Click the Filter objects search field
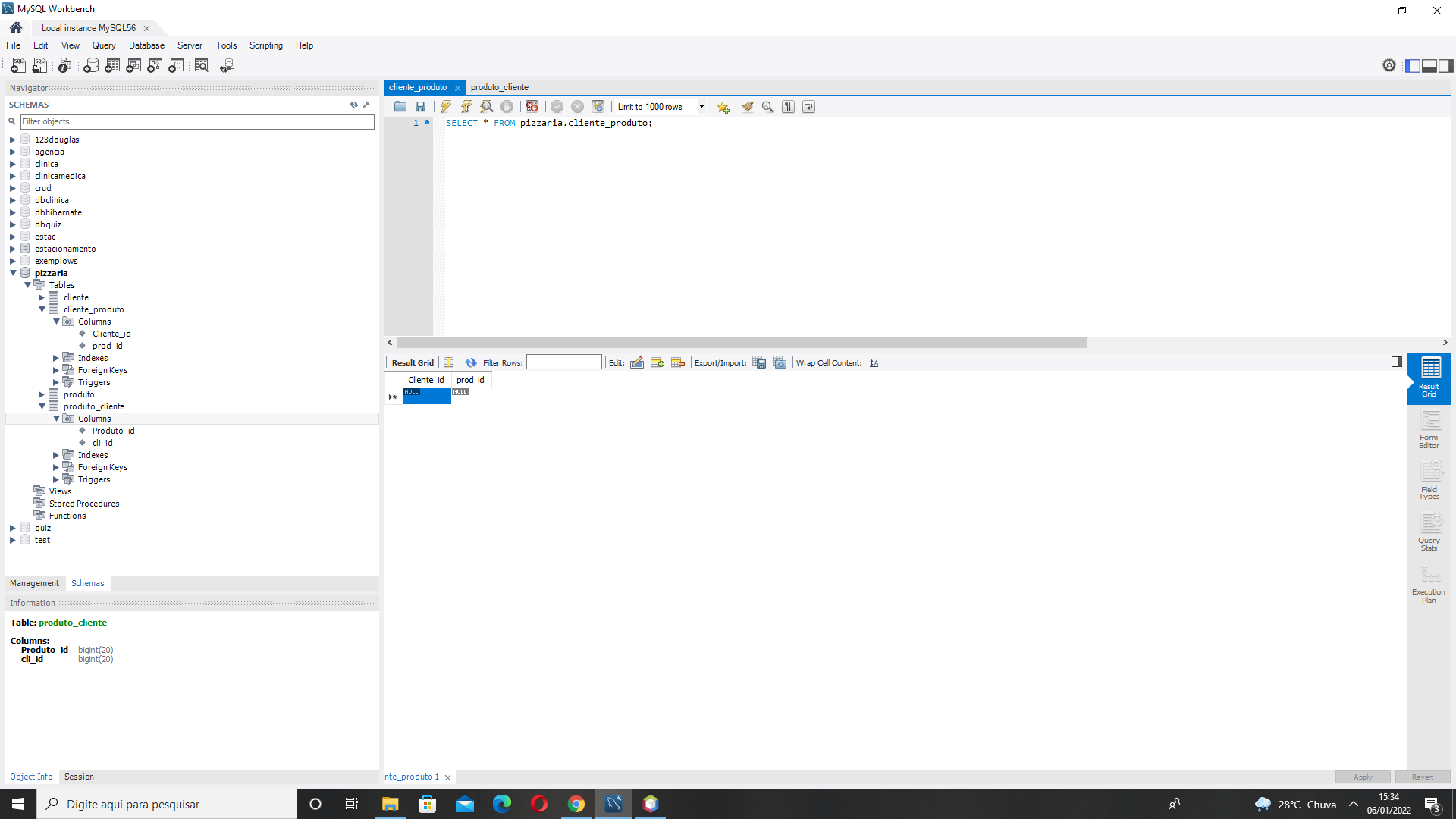Screen dimensions: 1456x819 (197, 121)
